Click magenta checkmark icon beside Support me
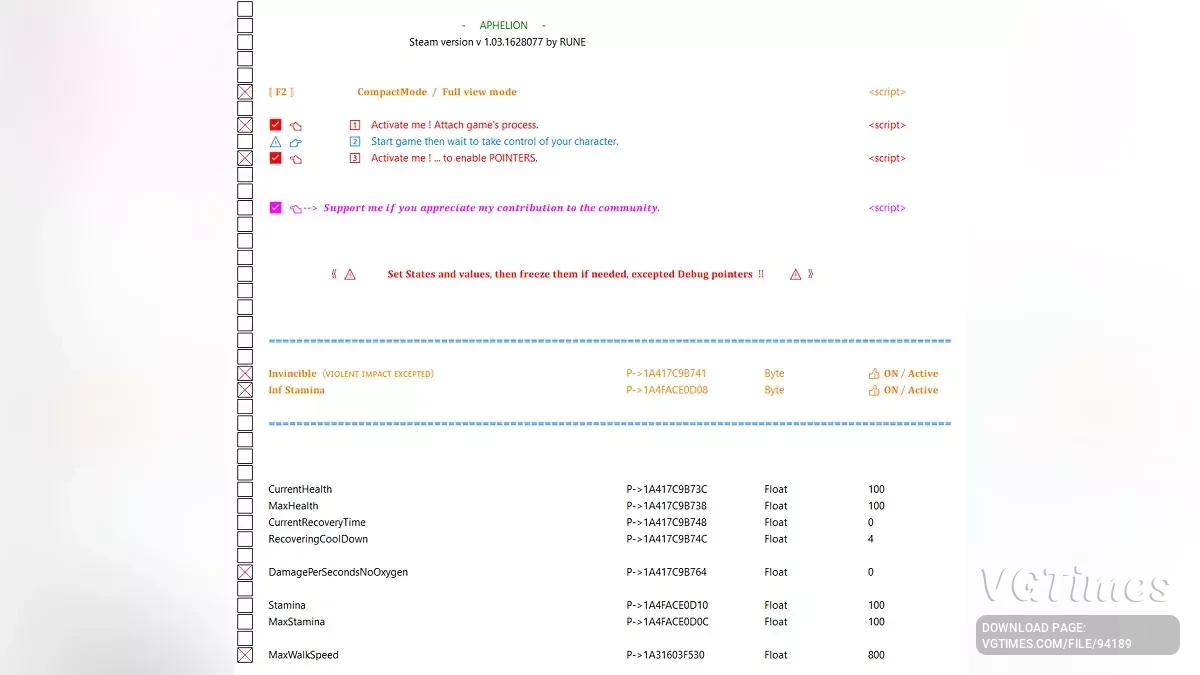The height and width of the screenshot is (675, 1200). [275, 208]
